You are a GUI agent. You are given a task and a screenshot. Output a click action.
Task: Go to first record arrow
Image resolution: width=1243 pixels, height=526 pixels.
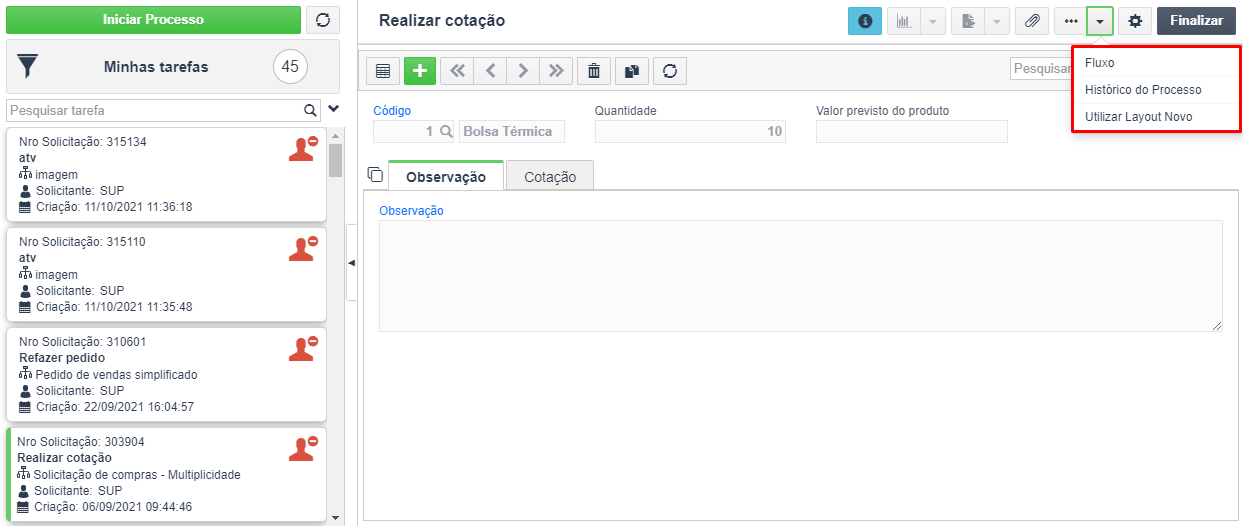(457, 70)
